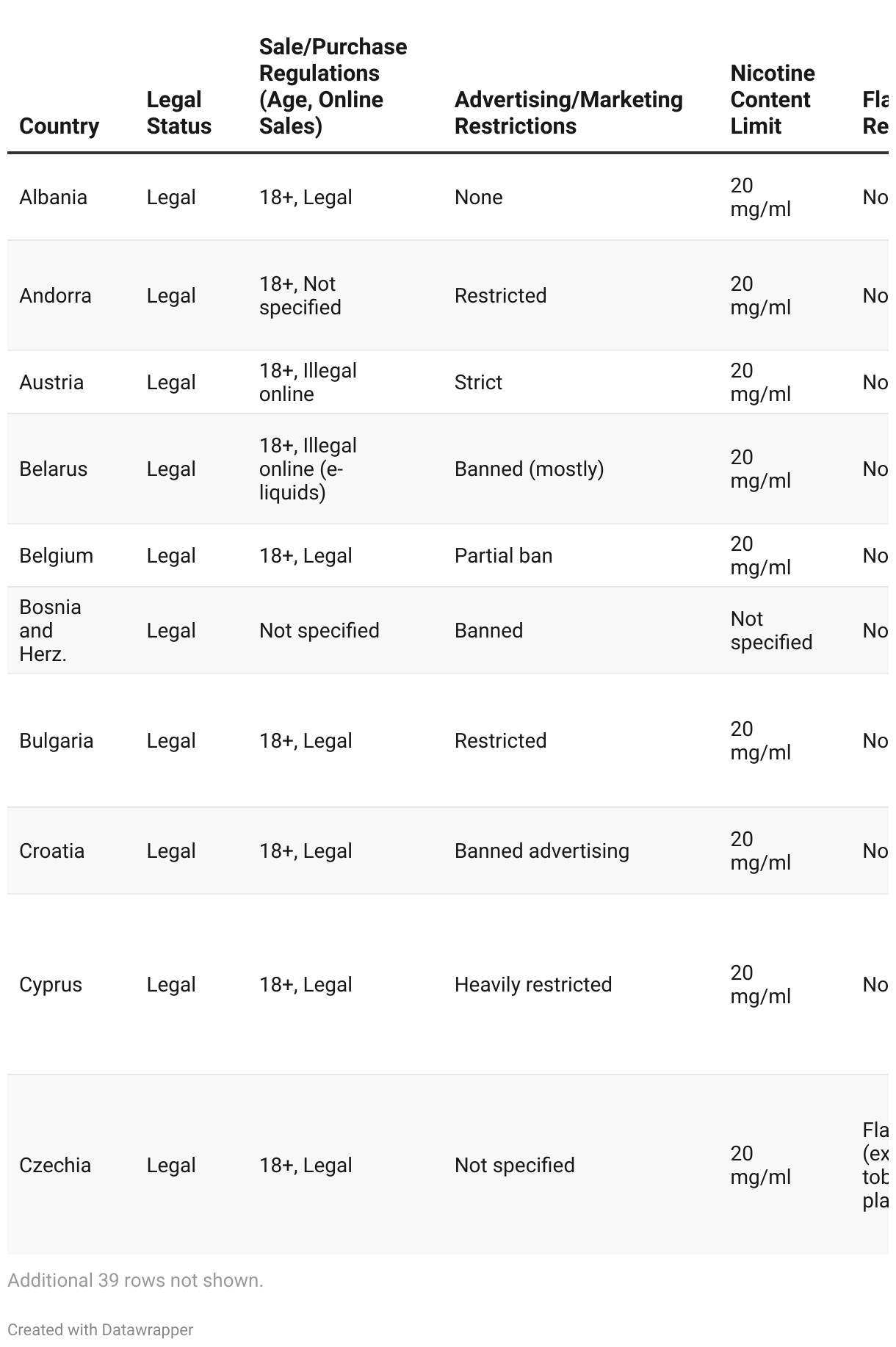Click '18+, Illegal online (e-liquids)' cell
The width and height of the screenshot is (896, 1347).
308,469
